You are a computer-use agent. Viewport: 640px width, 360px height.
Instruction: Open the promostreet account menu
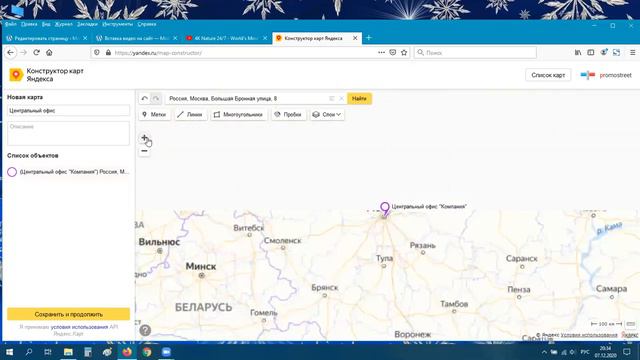click(x=606, y=75)
